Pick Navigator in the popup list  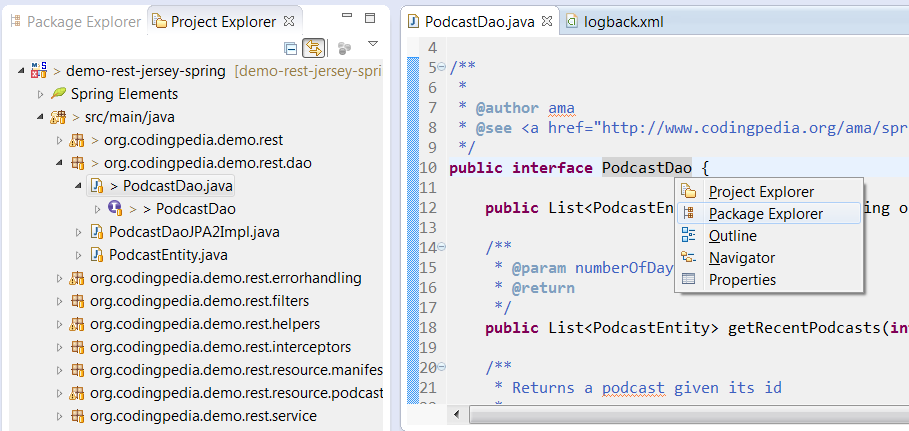pos(741,258)
